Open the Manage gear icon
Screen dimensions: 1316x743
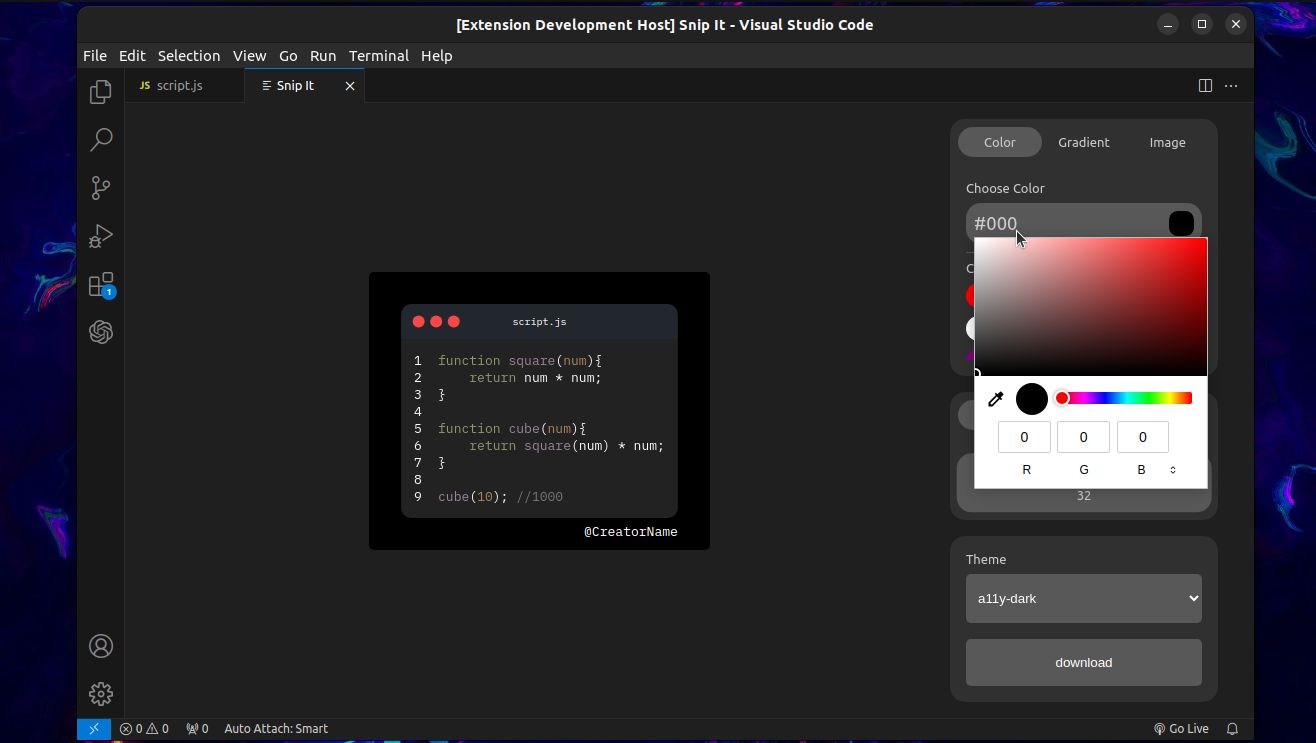pos(101,694)
